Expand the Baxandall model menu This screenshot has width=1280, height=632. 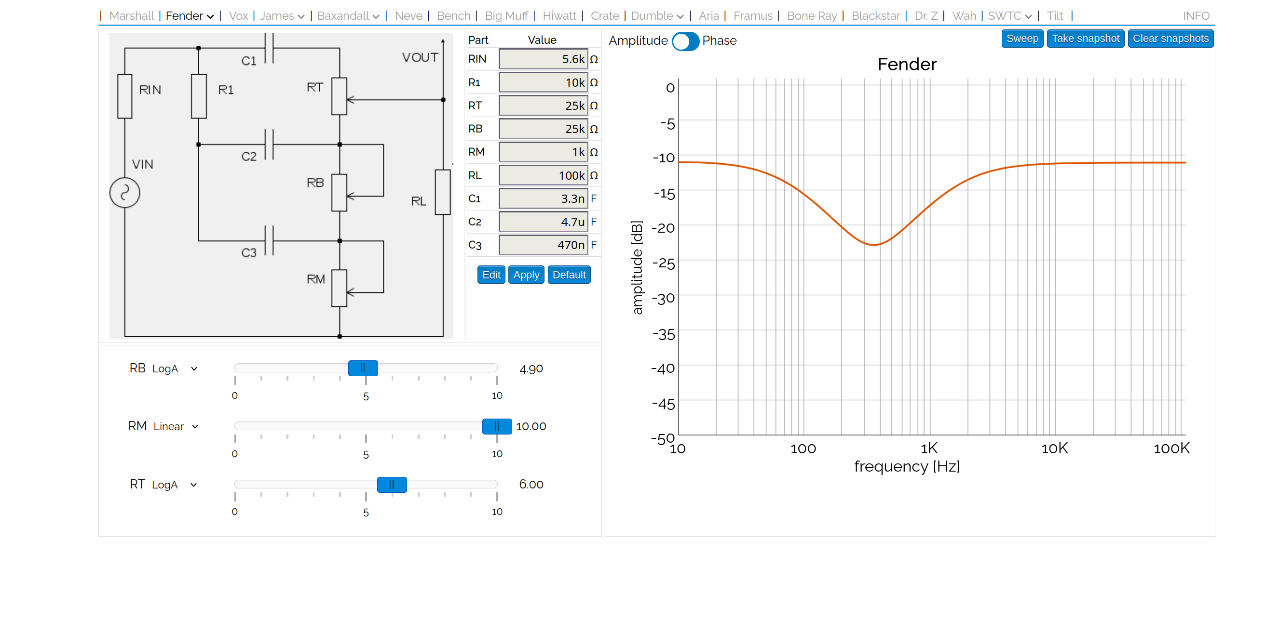[x=348, y=16]
